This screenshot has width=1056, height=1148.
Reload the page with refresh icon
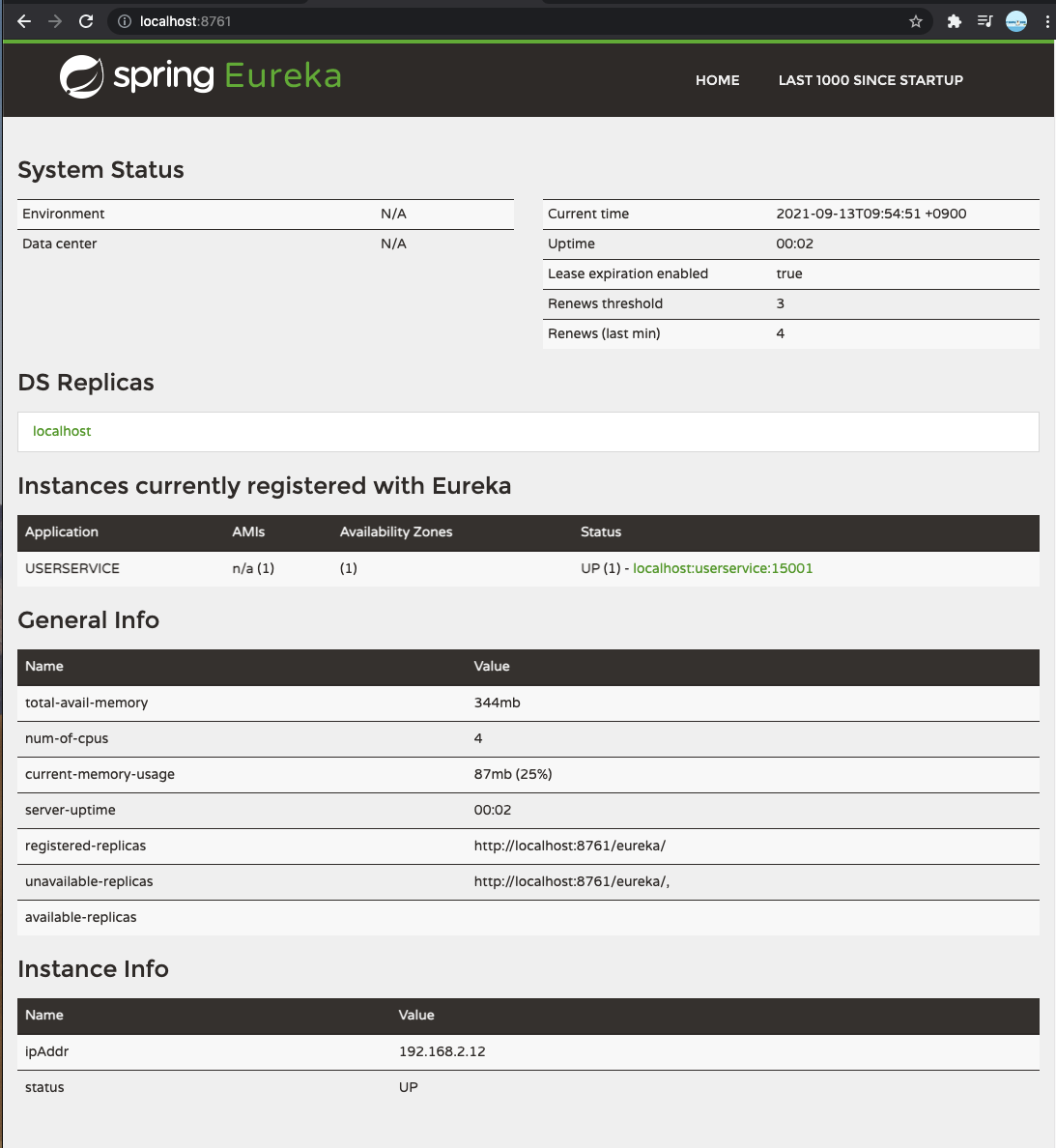(x=86, y=21)
